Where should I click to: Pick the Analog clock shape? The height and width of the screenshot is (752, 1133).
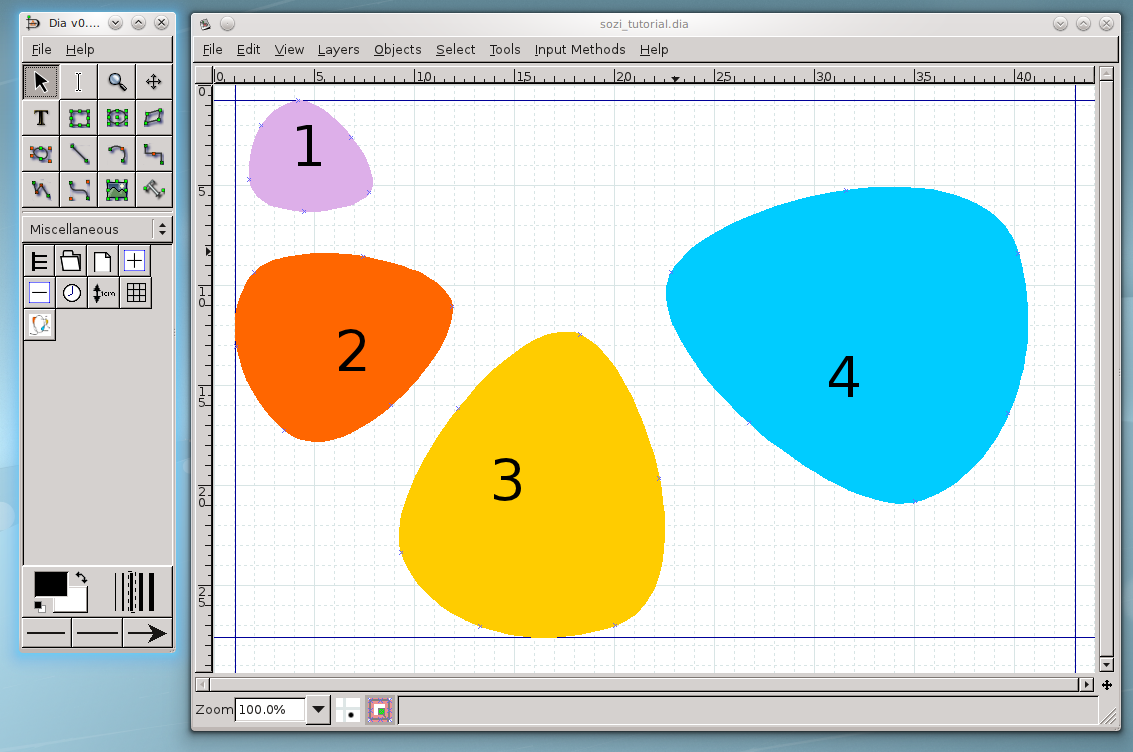[72, 293]
